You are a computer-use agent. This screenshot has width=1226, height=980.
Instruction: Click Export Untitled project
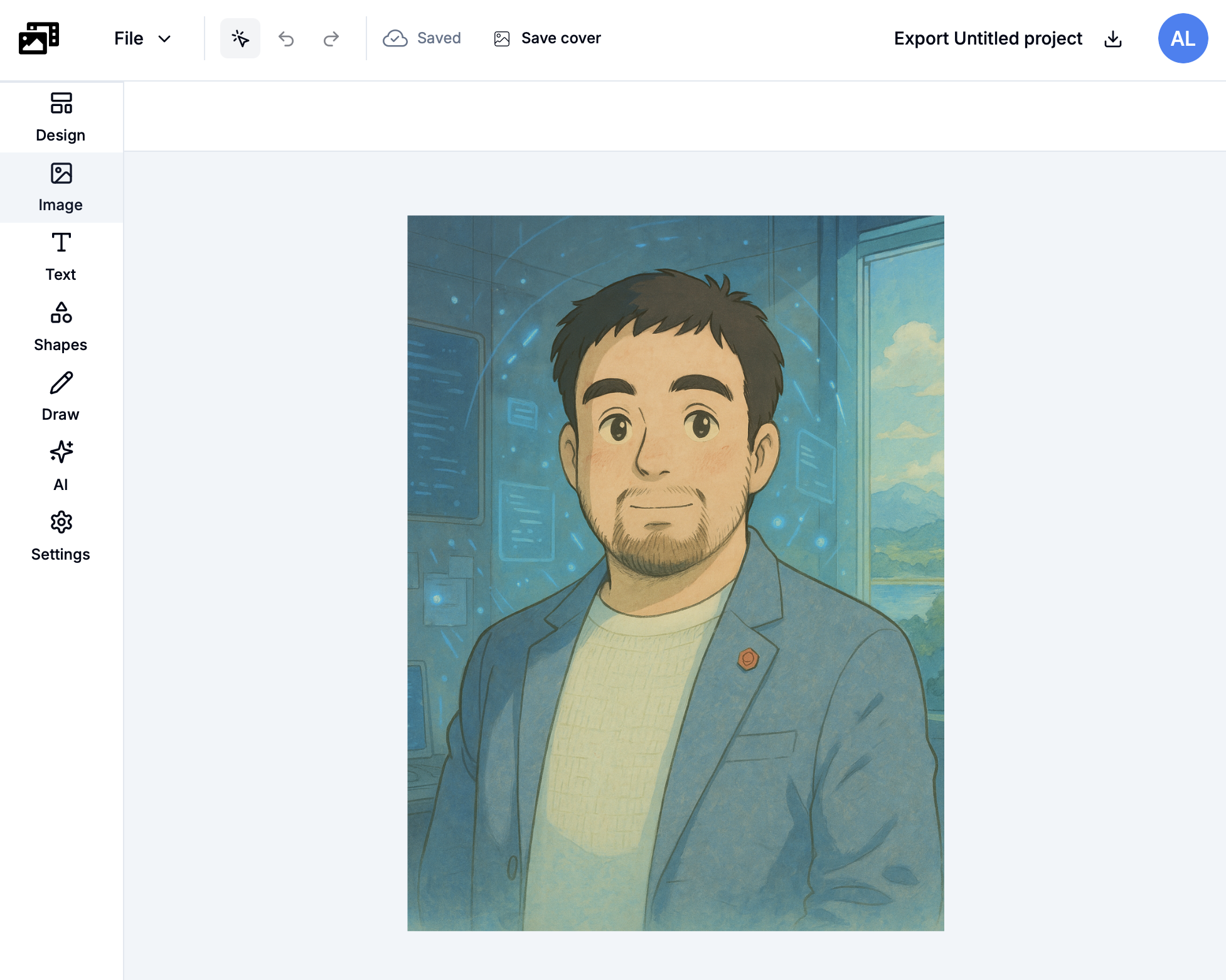pos(988,38)
